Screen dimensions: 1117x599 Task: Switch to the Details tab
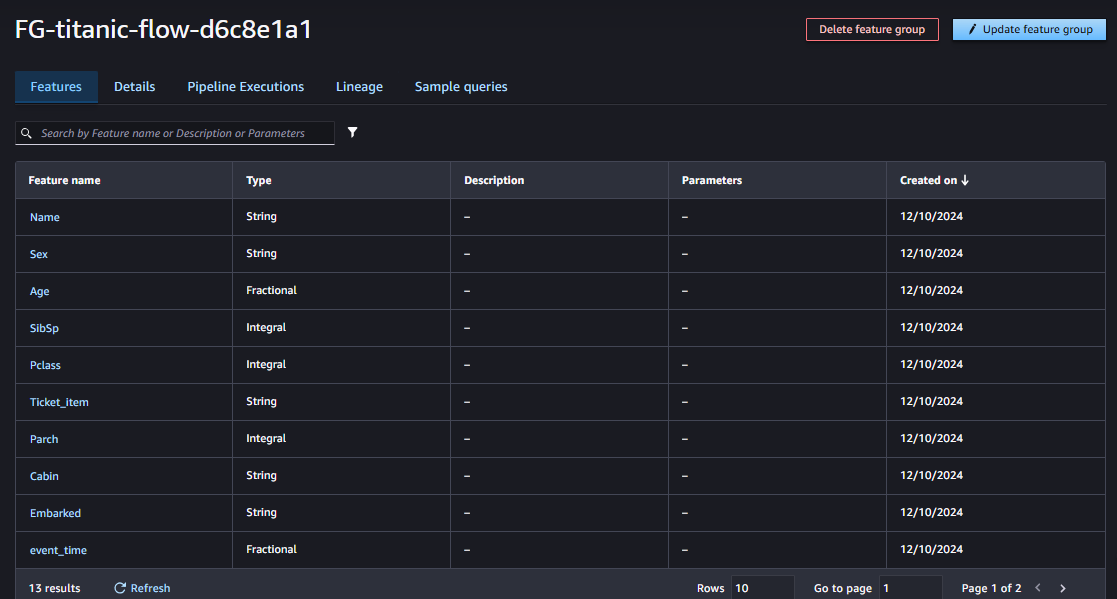135,87
